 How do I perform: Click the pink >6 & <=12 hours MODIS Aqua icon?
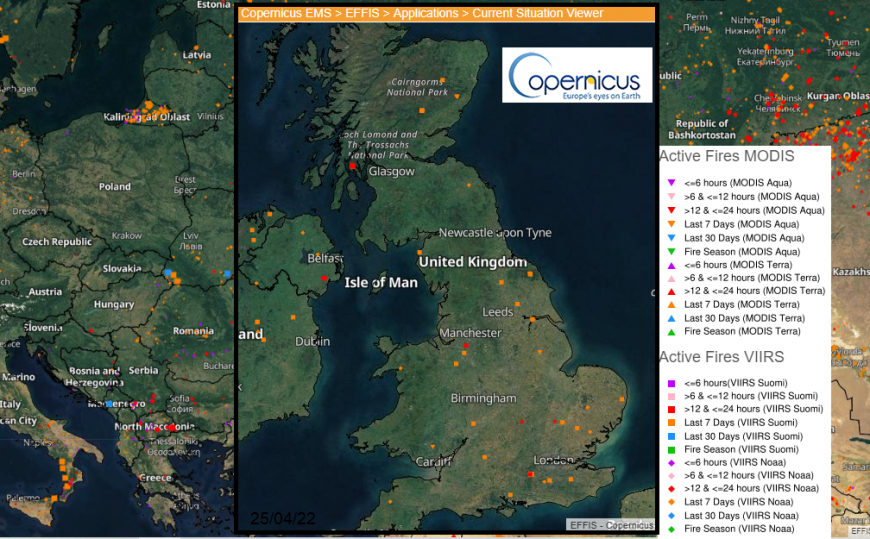tap(671, 197)
